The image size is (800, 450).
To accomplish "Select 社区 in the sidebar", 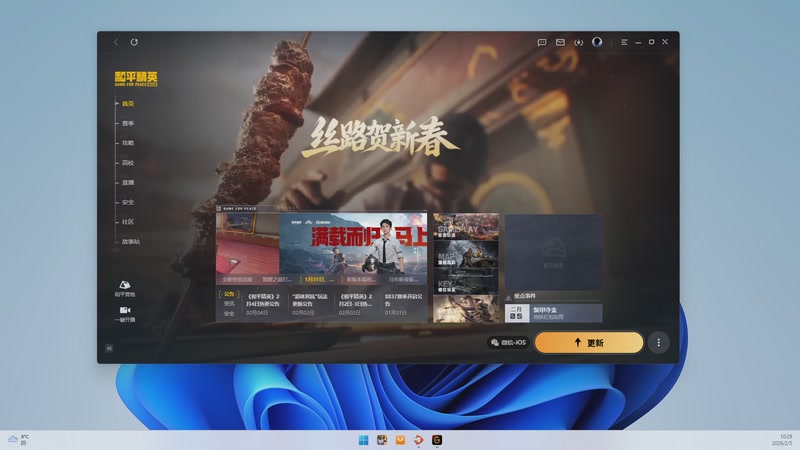I will tap(128, 222).
